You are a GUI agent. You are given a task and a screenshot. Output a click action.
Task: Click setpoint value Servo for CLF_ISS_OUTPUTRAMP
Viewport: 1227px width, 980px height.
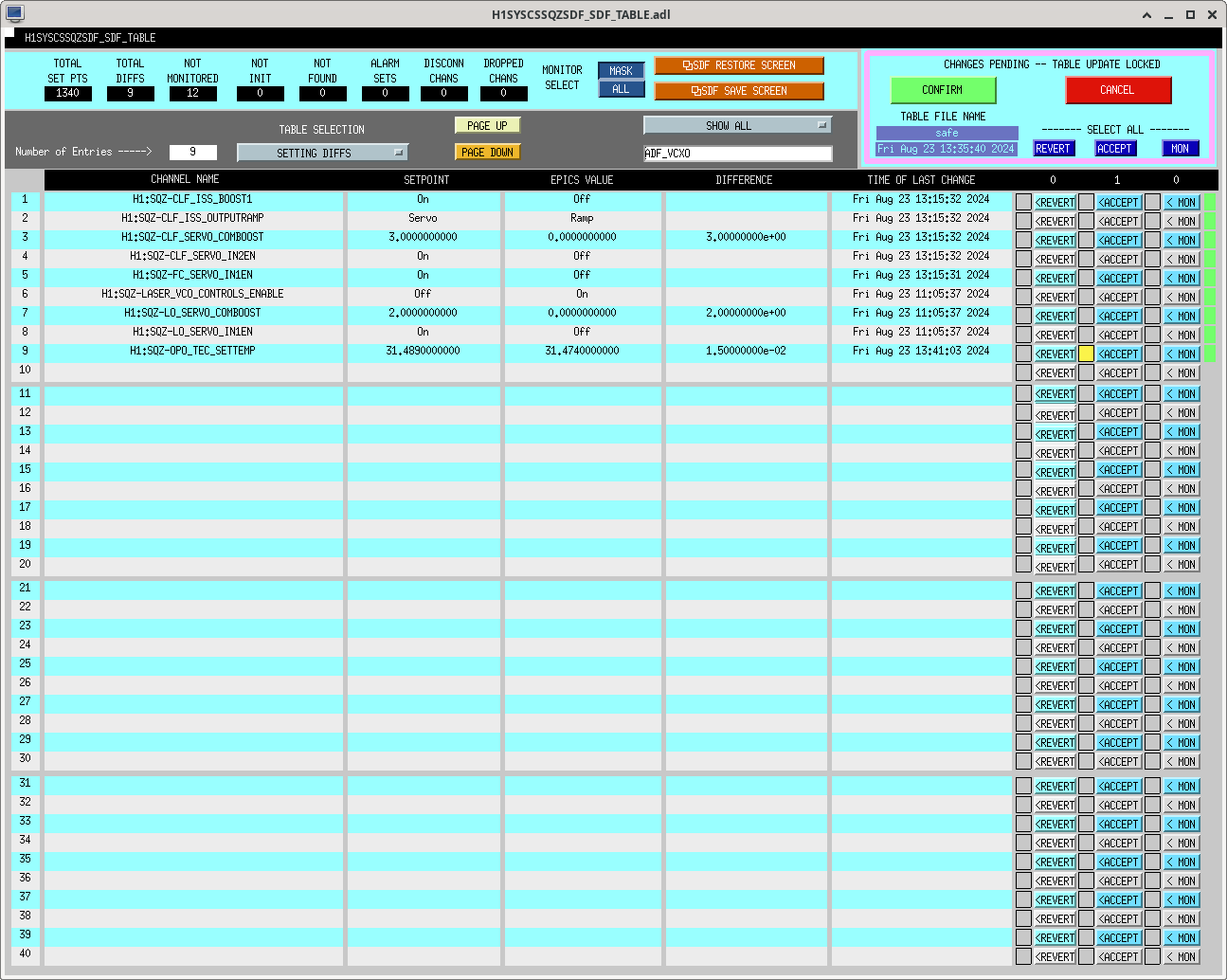[423, 218]
